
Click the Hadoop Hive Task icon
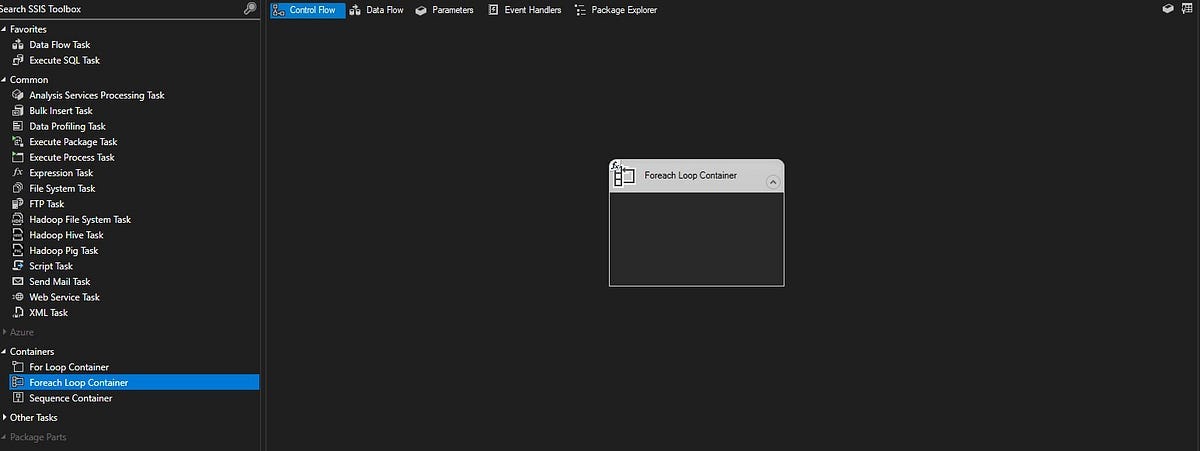pyautogui.click(x=18, y=235)
